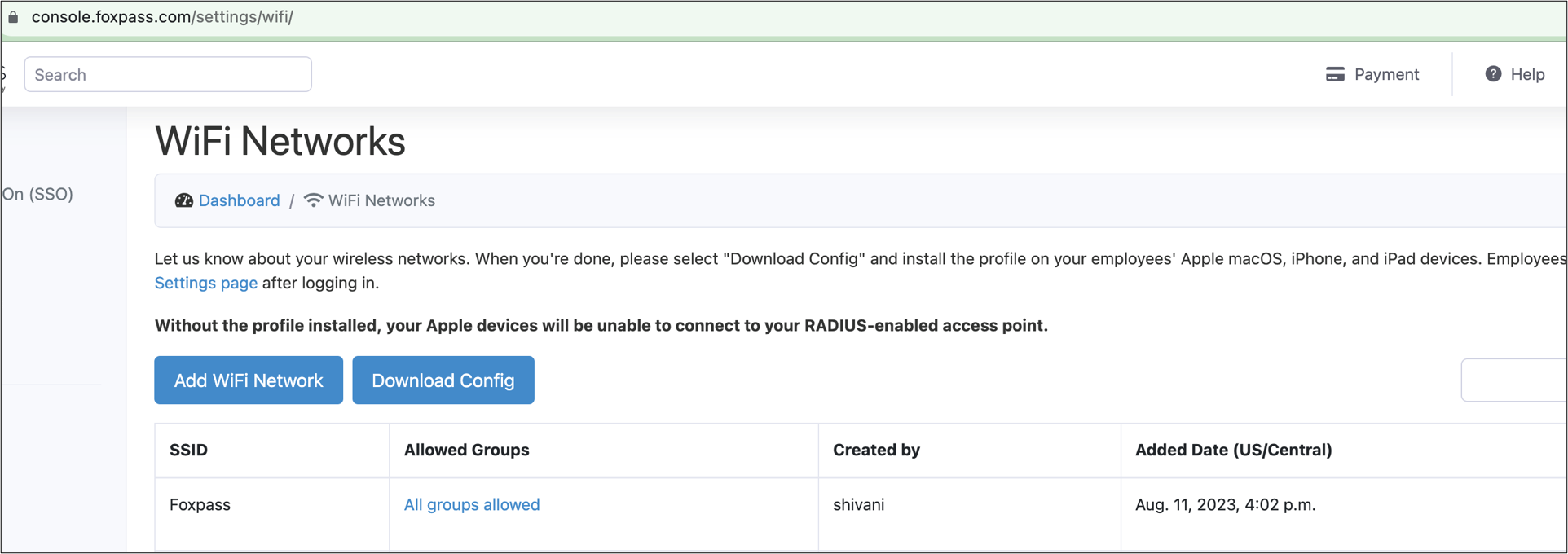Click the Dashboard gauge icon in breadcrumb
Viewport: 1568px width, 554px height.
184,200
